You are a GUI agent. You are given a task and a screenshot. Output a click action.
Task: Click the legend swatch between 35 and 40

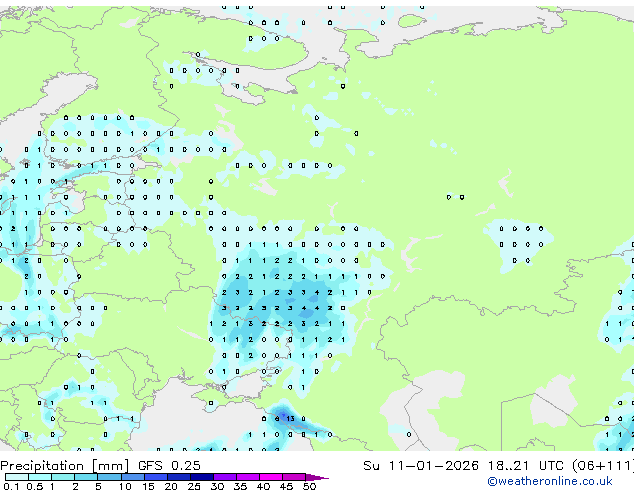pyautogui.click(x=247, y=477)
